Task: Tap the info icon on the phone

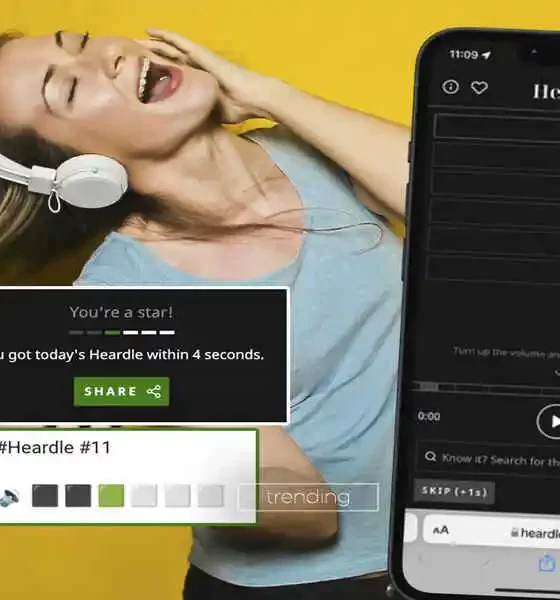Action: coord(450,87)
